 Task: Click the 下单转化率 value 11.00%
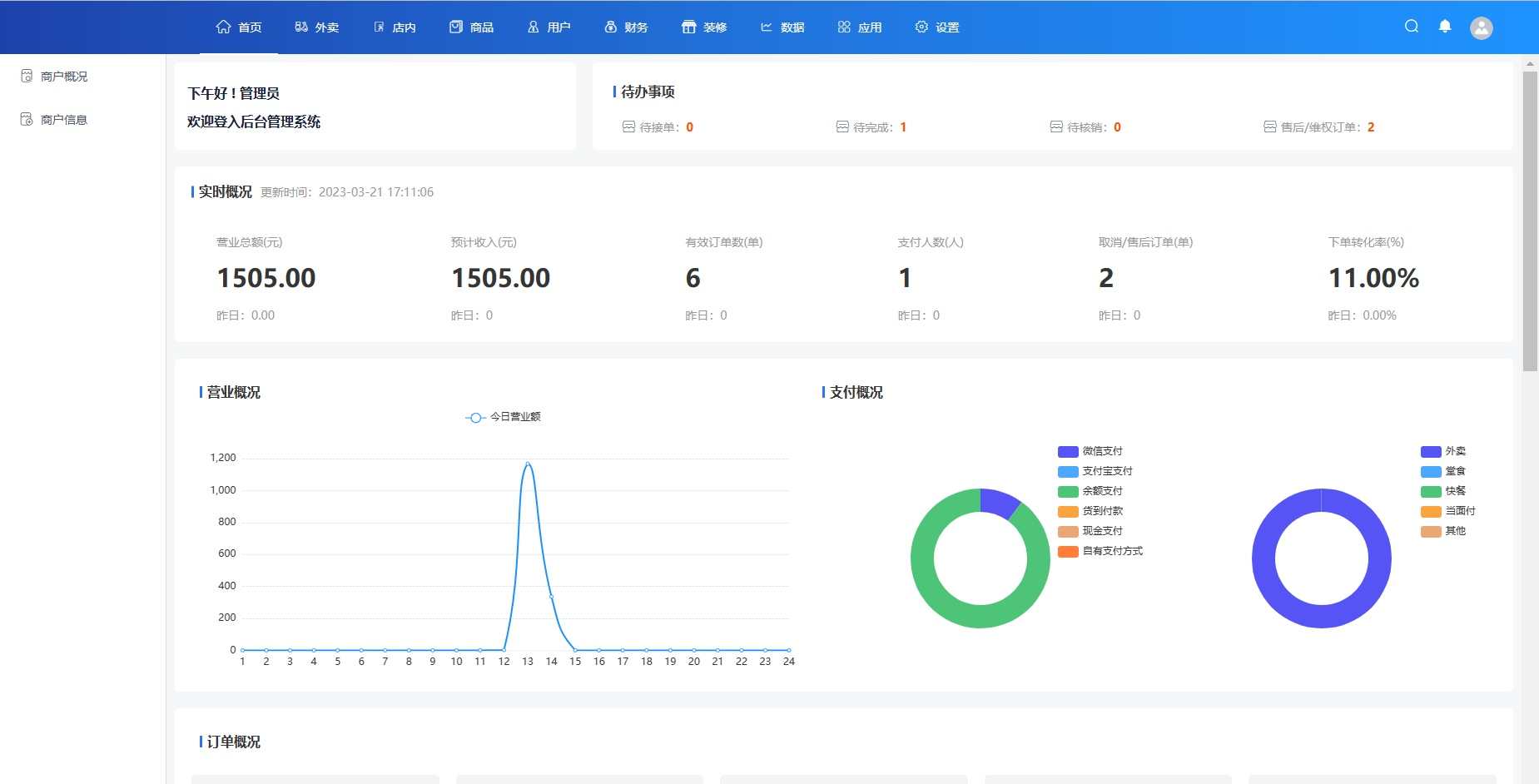pyautogui.click(x=1373, y=278)
